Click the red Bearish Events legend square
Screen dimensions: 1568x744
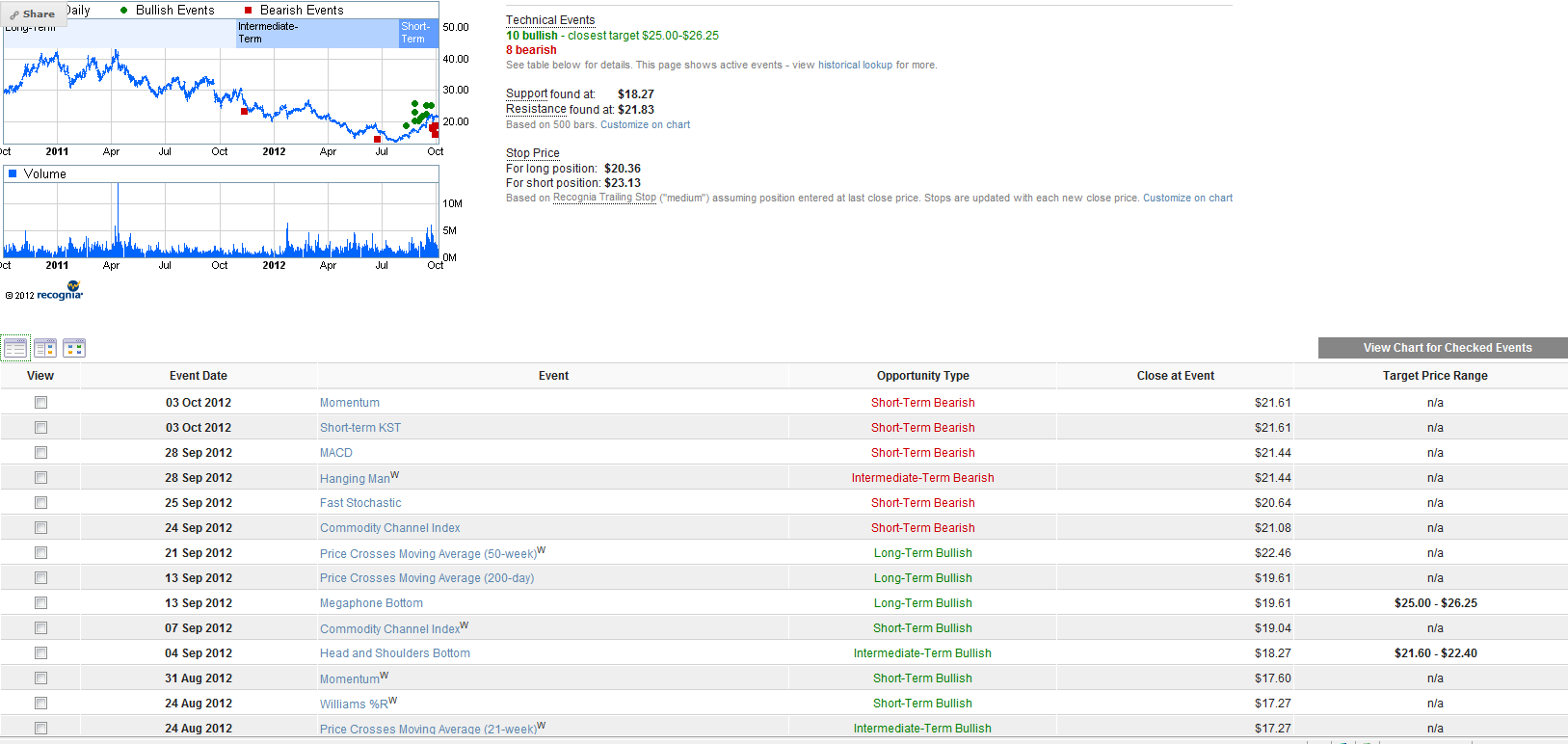coord(248,10)
